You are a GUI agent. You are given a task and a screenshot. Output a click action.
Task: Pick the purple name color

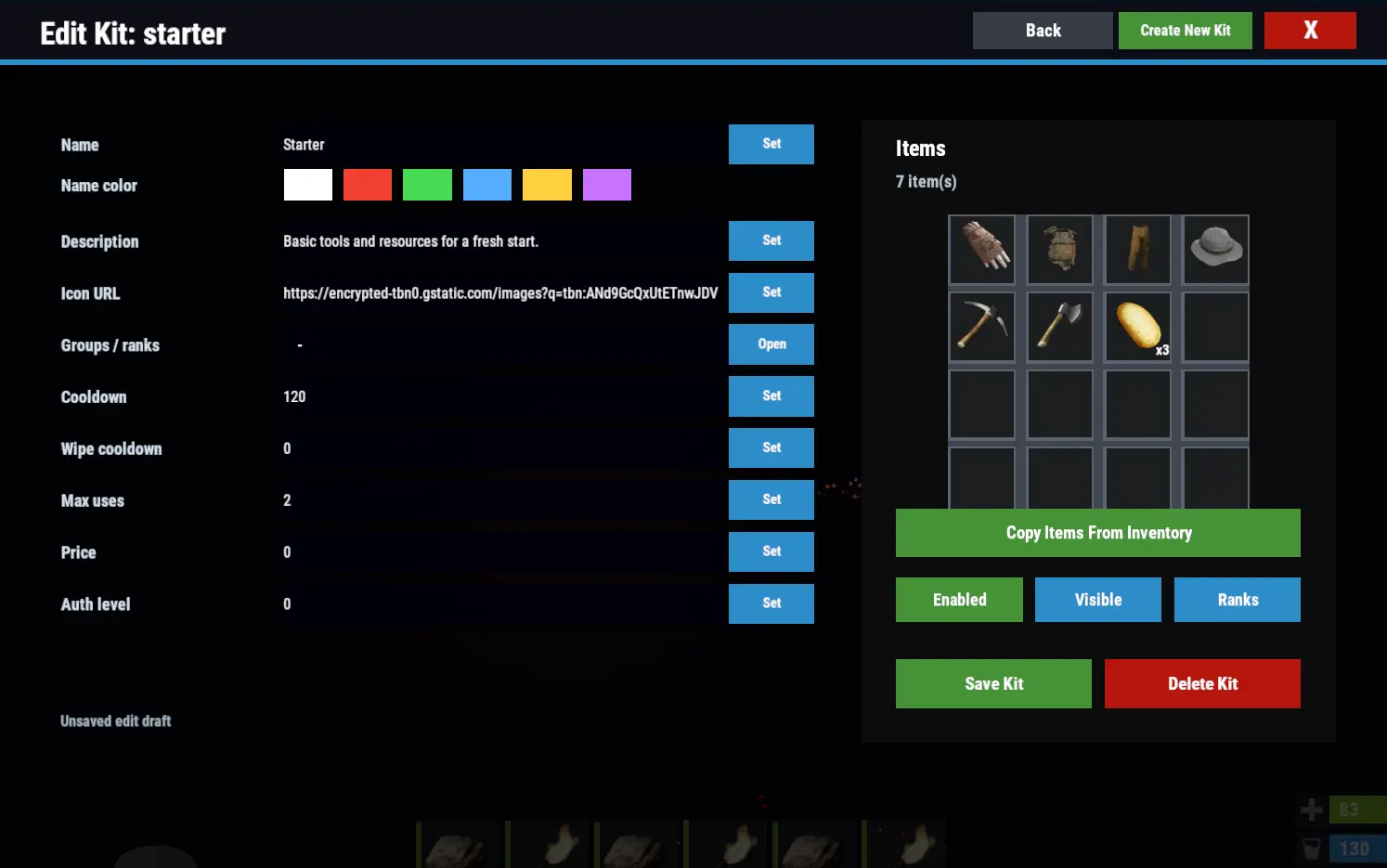pyautogui.click(x=607, y=185)
